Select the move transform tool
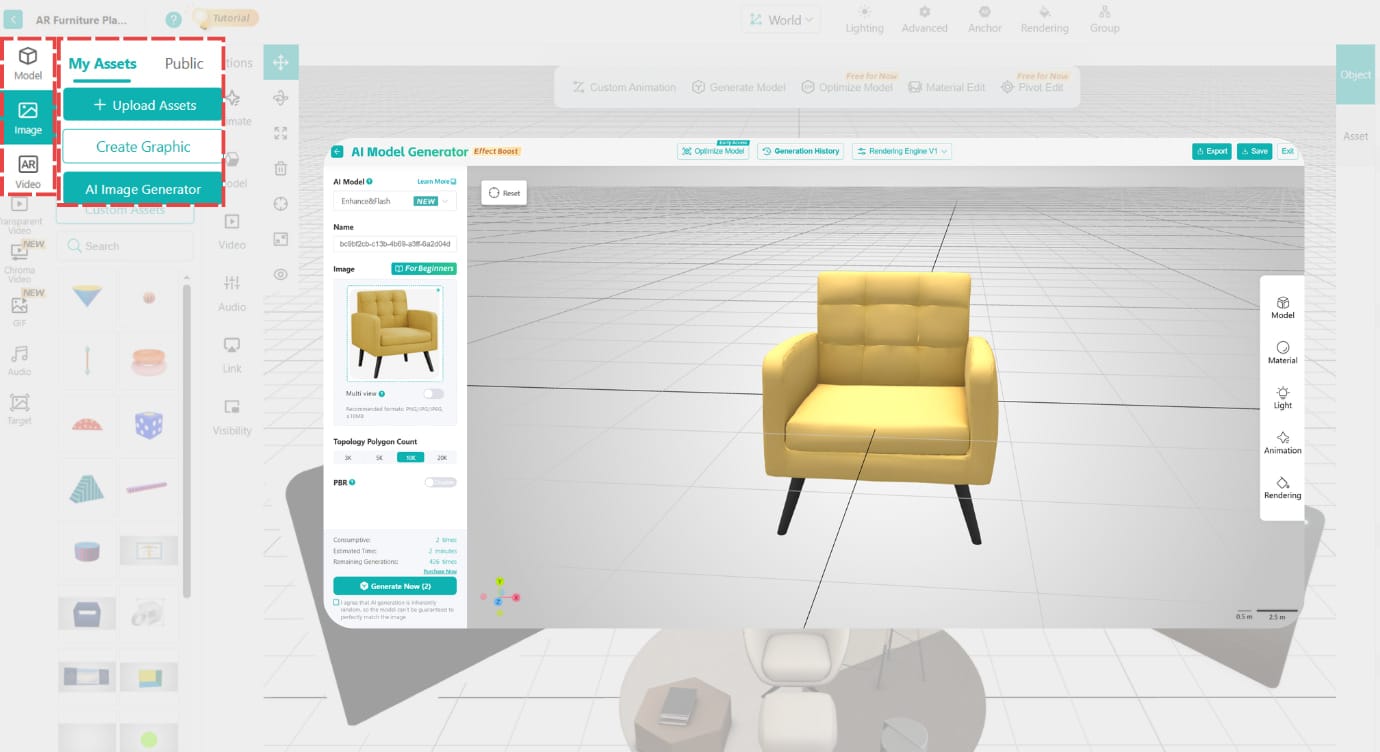 click(281, 62)
